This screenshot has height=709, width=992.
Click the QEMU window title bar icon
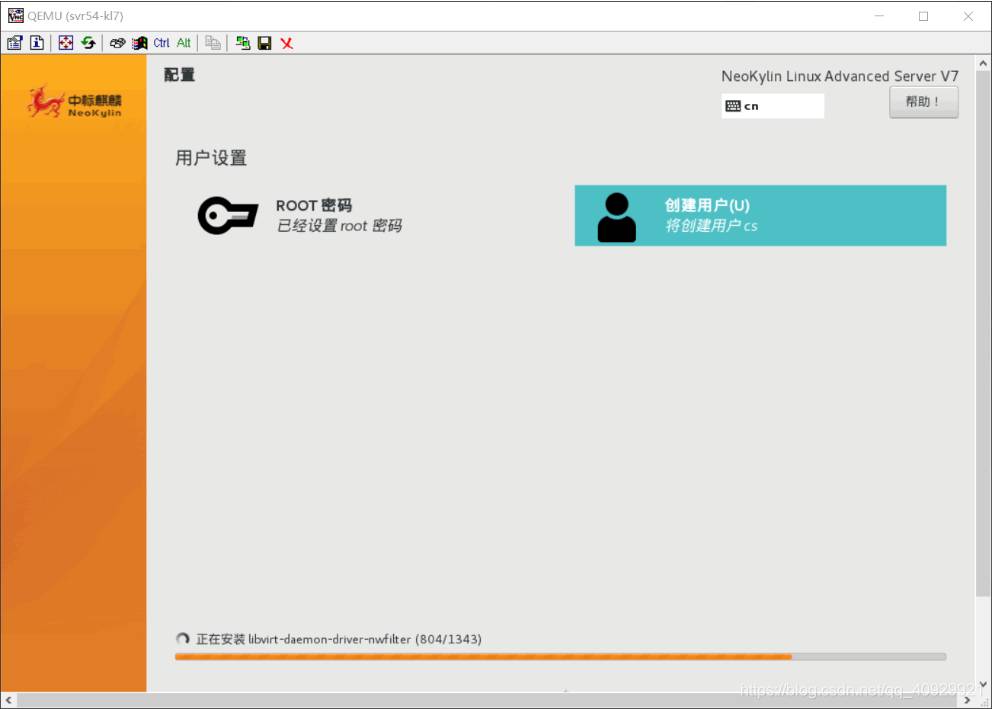coord(15,16)
